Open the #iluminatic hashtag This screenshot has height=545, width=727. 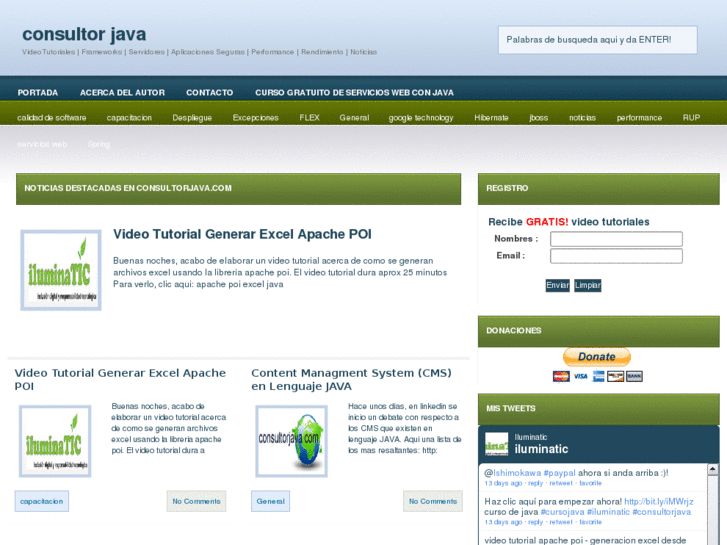click(x=608, y=512)
